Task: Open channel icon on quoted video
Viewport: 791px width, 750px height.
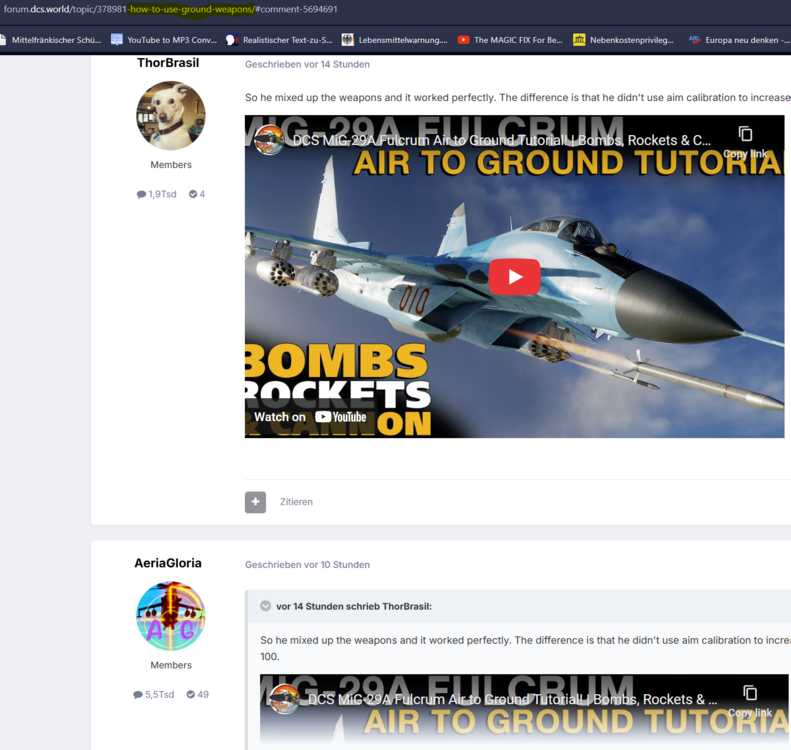Action: (285, 699)
